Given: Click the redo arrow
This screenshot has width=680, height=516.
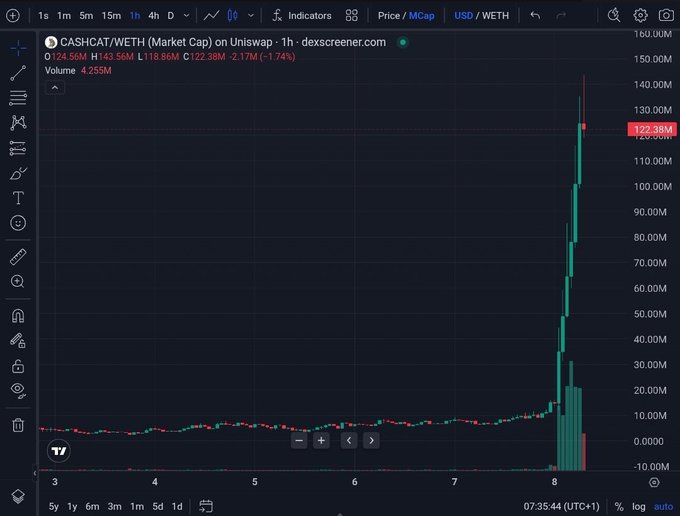Looking at the screenshot, I should (561, 16).
